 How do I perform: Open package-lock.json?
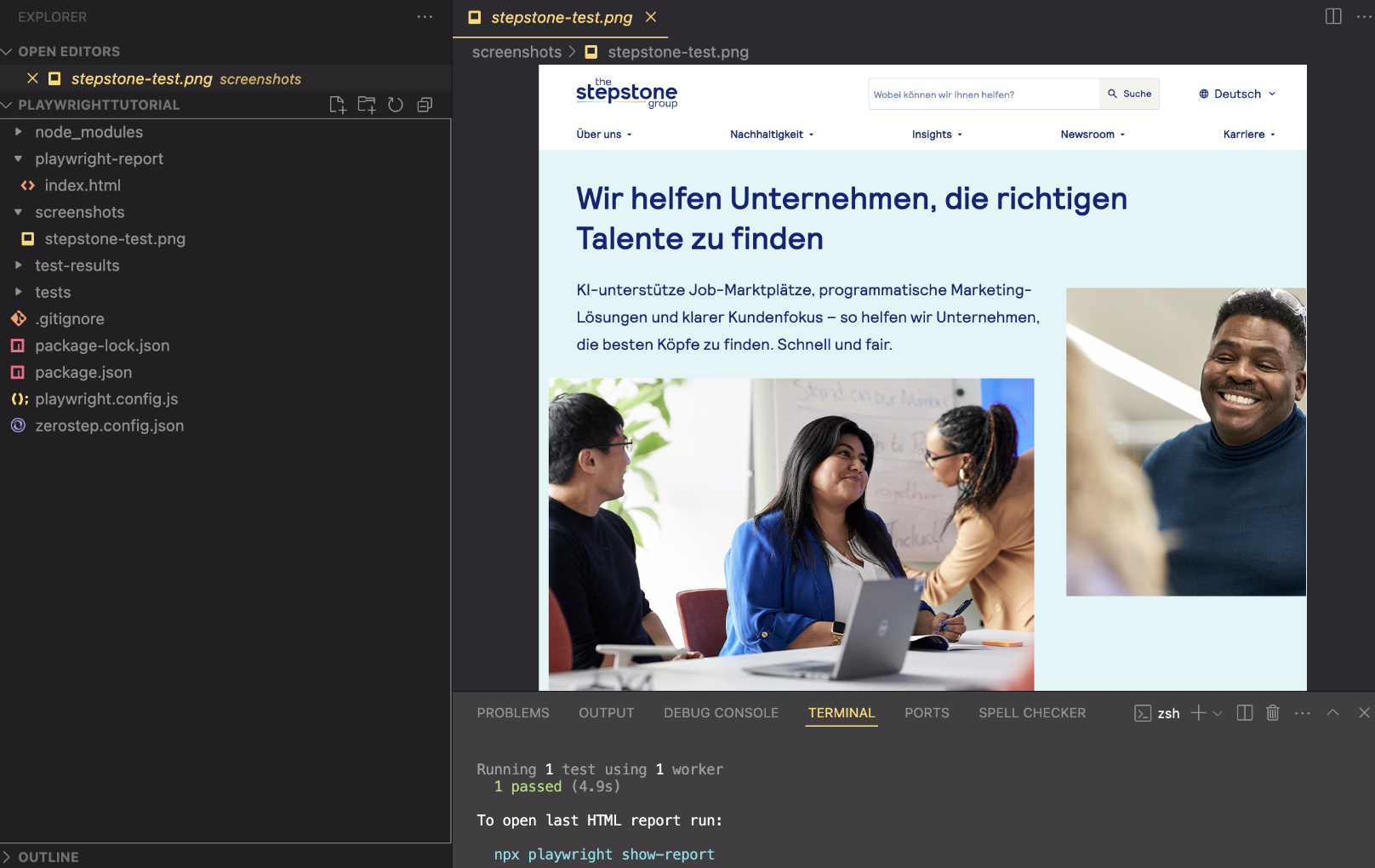click(225, 345)
